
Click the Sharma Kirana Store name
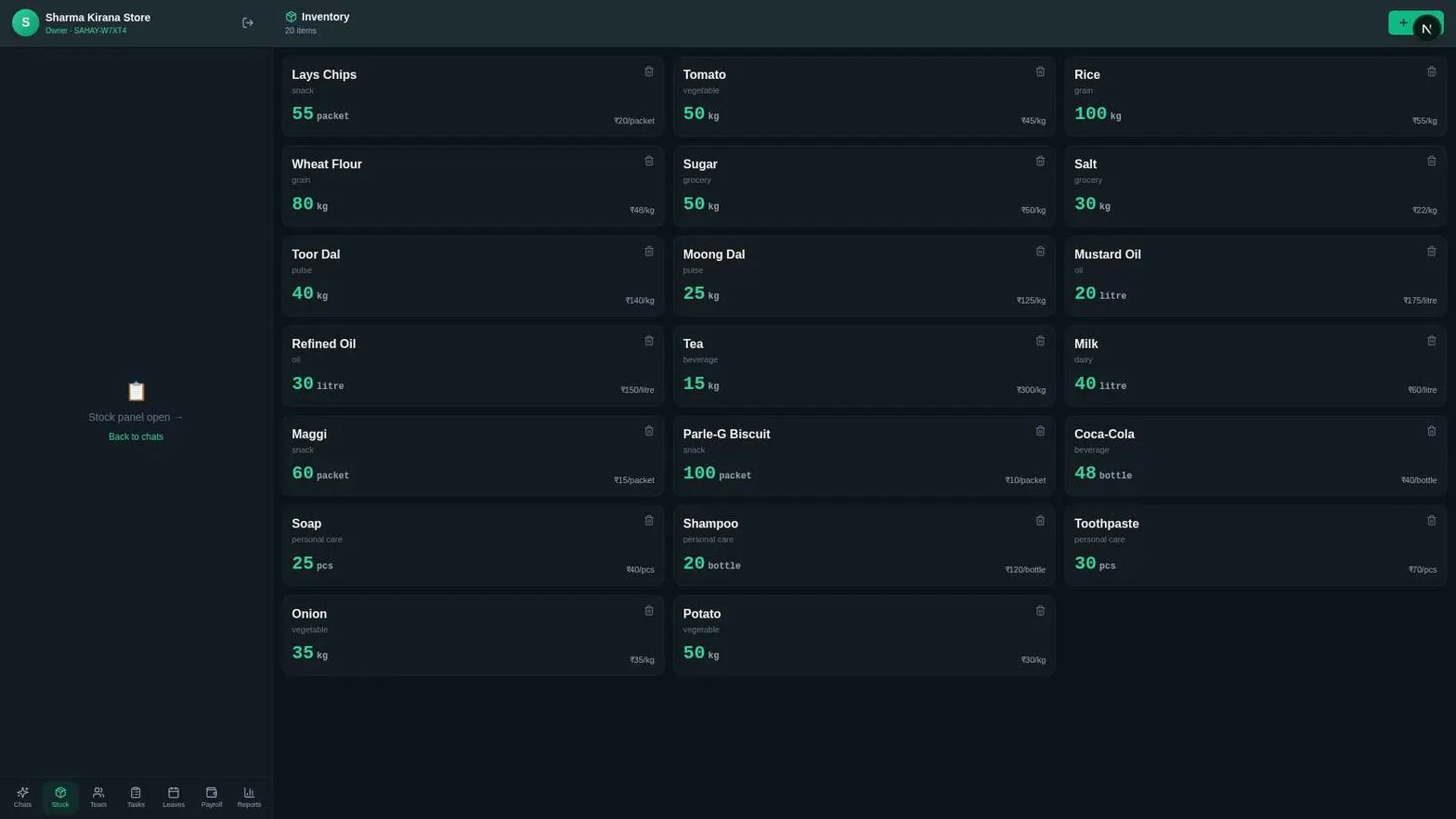pos(97,18)
